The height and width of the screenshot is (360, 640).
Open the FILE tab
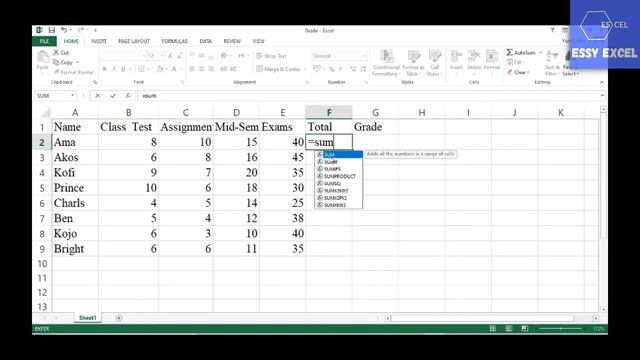[x=44, y=41]
